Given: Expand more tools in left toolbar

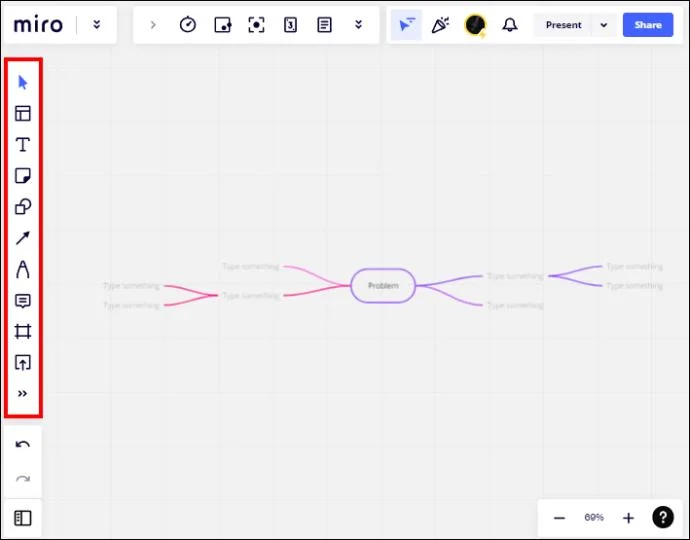Looking at the screenshot, I should 23,394.
